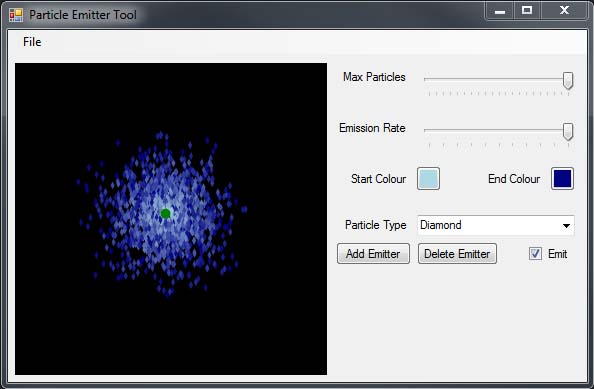
Task: Open the End Colour swatch picker
Action: pos(562,178)
